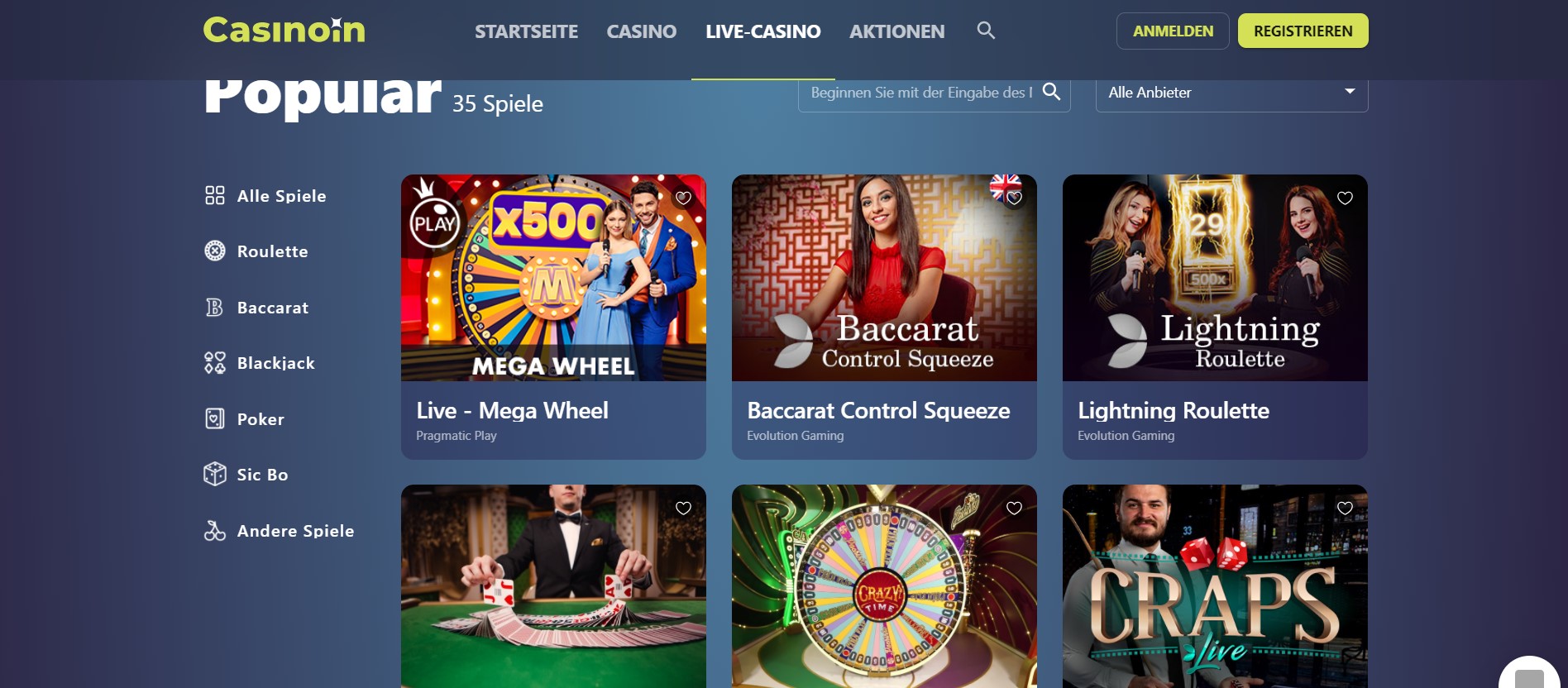The image size is (1568, 688).
Task: Open the Baccarat Control Squeeze thumbnail
Action: pyautogui.click(x=884, y=278)
